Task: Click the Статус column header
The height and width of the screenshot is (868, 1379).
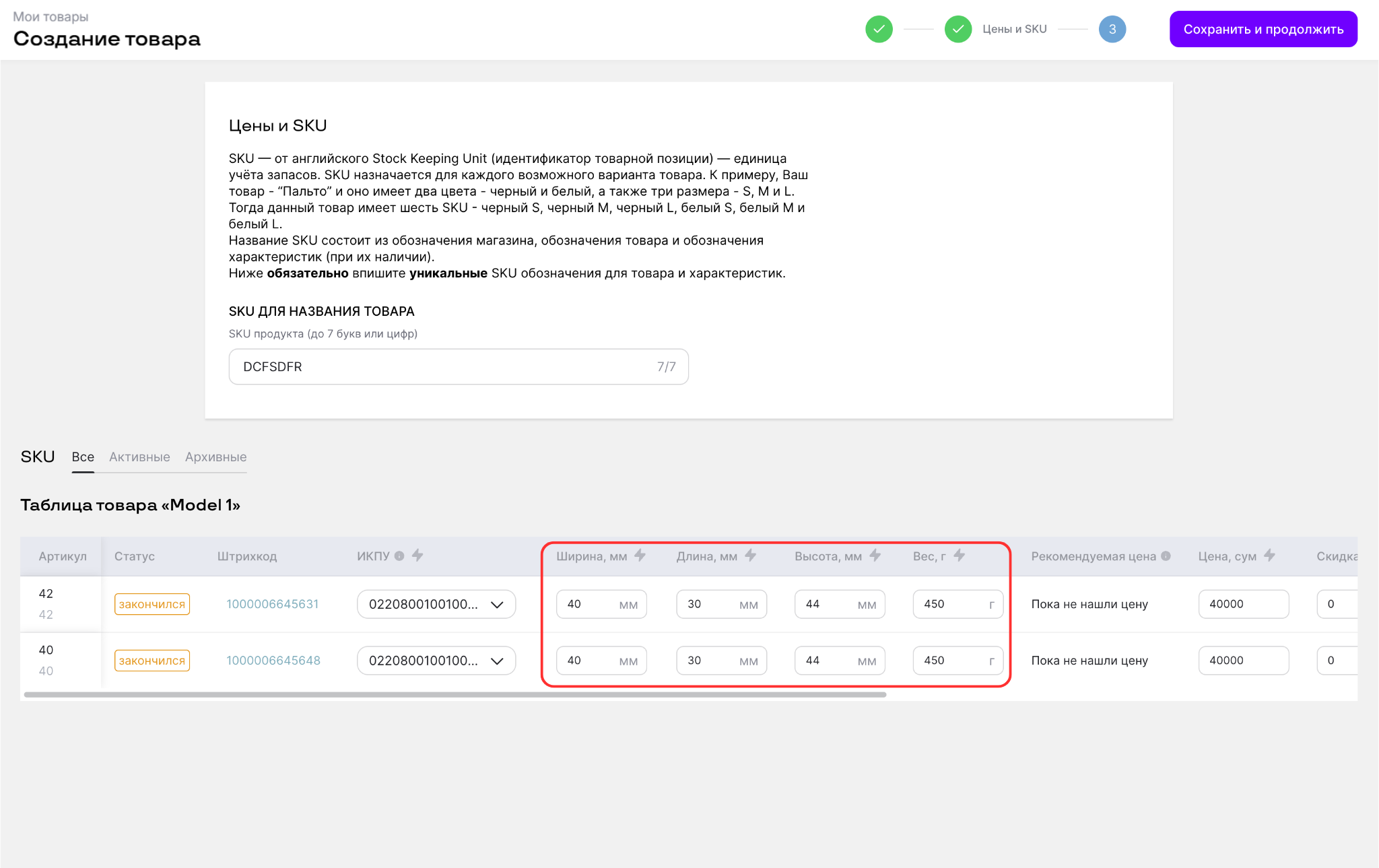Action: 135,556
